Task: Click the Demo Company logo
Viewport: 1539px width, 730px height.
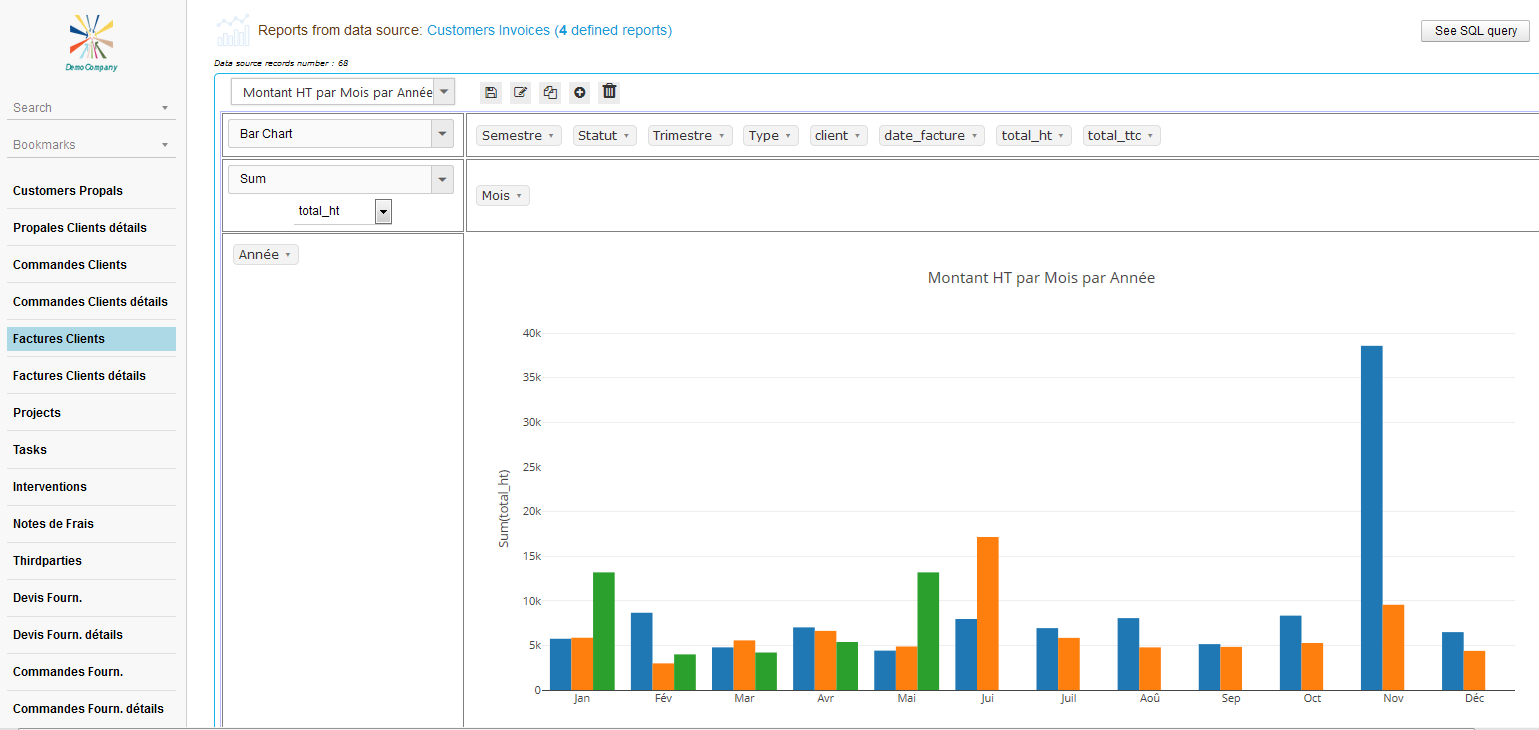Action: point(91,43)
